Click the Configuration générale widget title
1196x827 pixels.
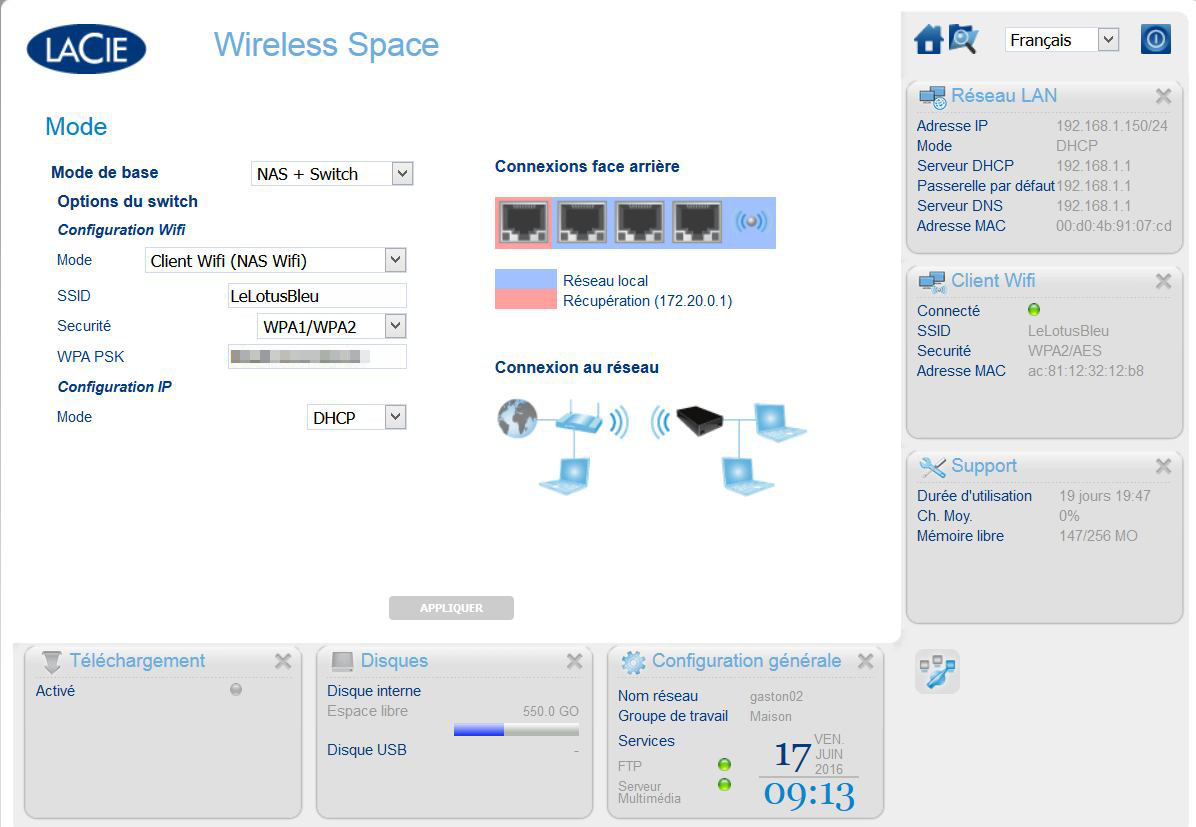coord(747,661)
